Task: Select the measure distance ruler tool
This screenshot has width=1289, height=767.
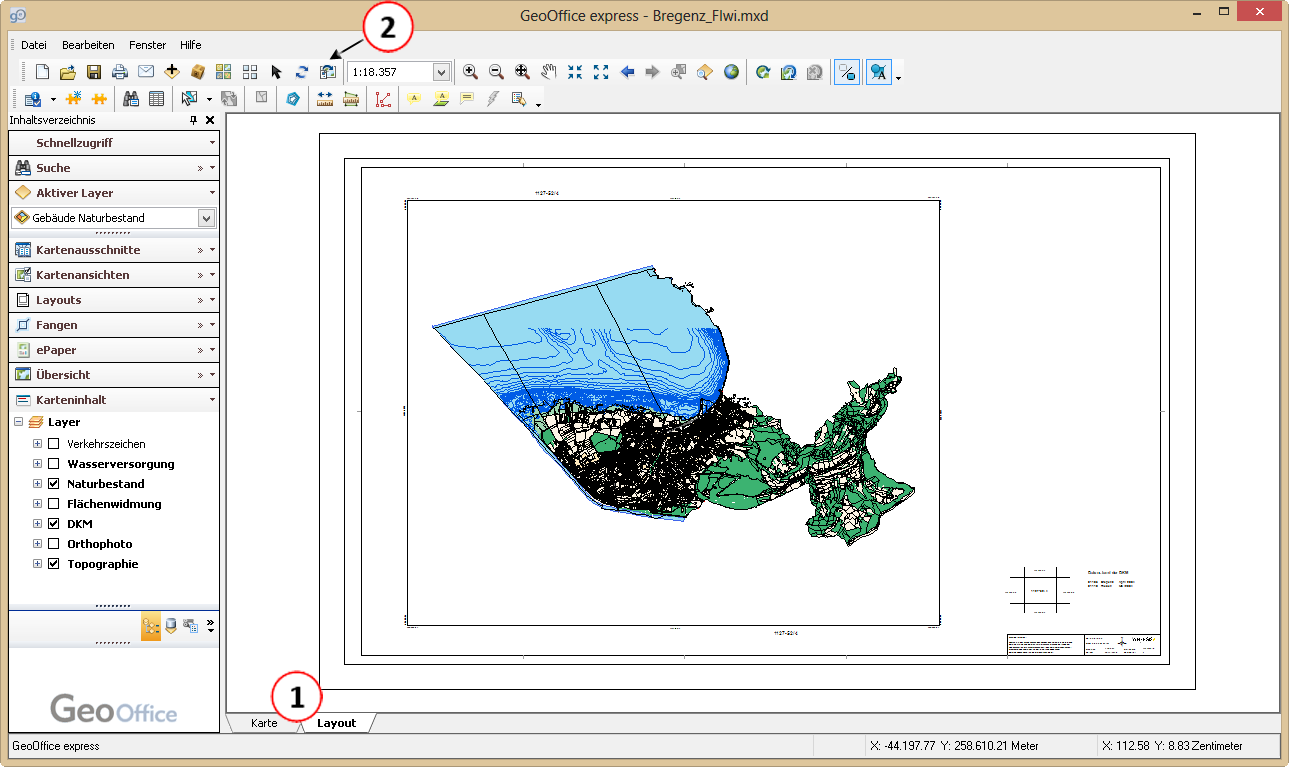Action: [324, 99]
